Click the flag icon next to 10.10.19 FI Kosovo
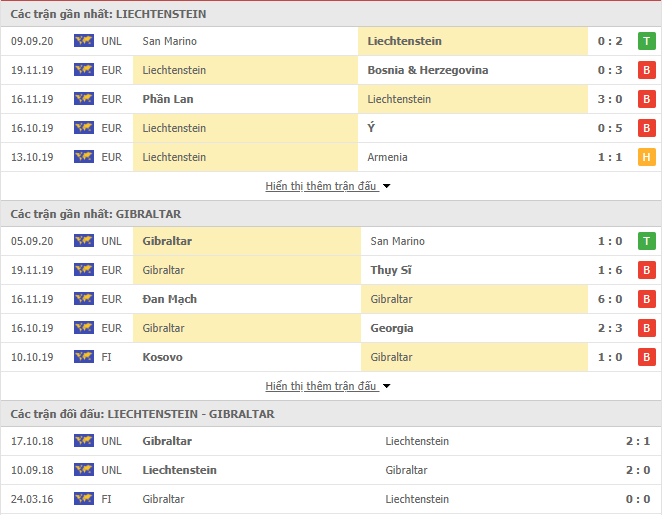Image resolution: width=662 pixels, height=515 pixels. pos(84,357)
